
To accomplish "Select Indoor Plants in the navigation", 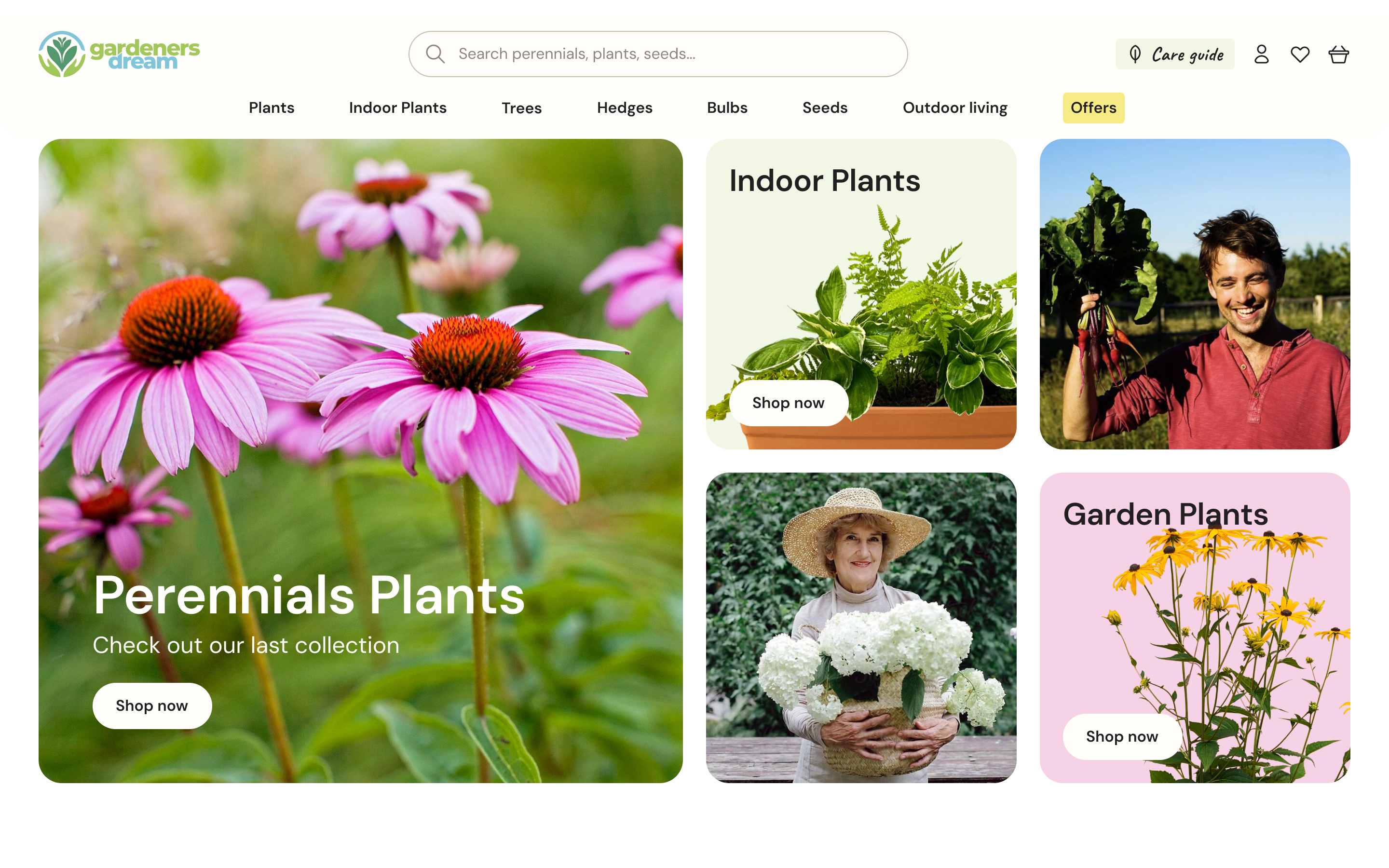I will [397, 108].
